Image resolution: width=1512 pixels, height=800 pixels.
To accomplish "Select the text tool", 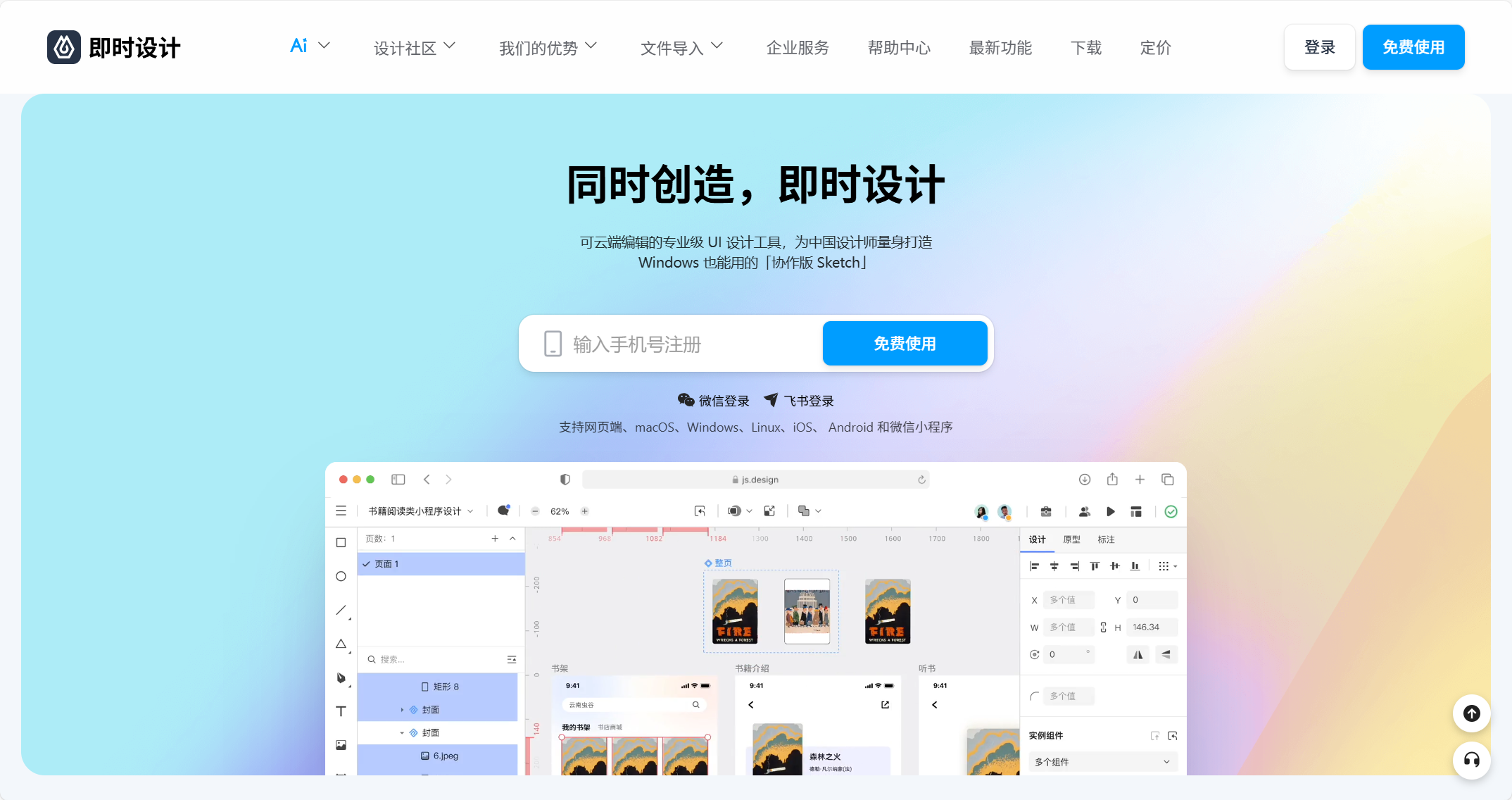I will pyautogui.click(x=341, y=711).
